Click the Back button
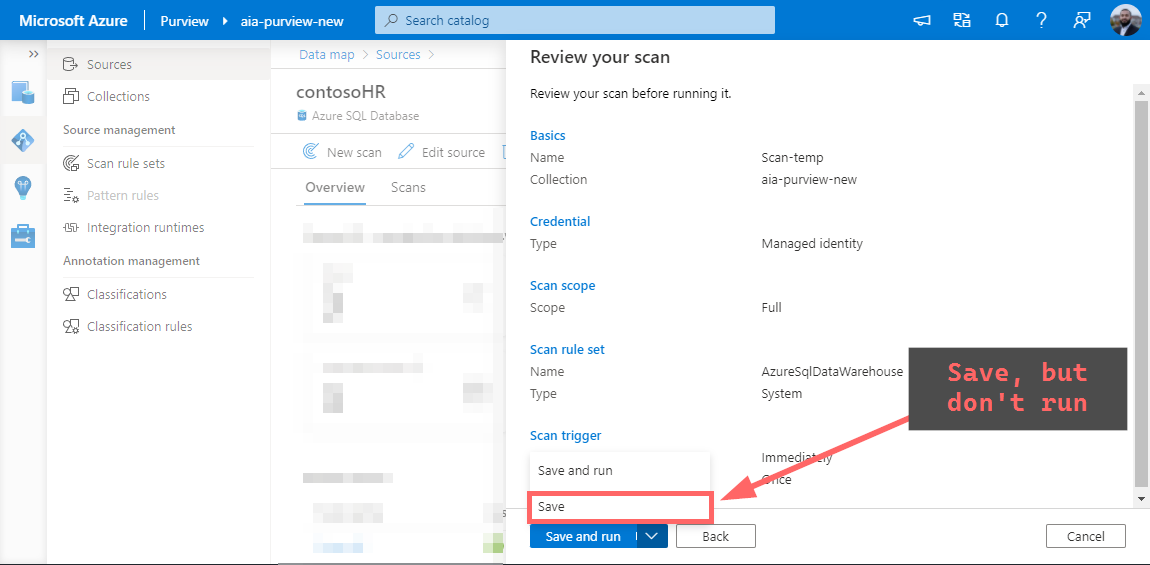Screen dimensions: 1150x565 point(715,536)
